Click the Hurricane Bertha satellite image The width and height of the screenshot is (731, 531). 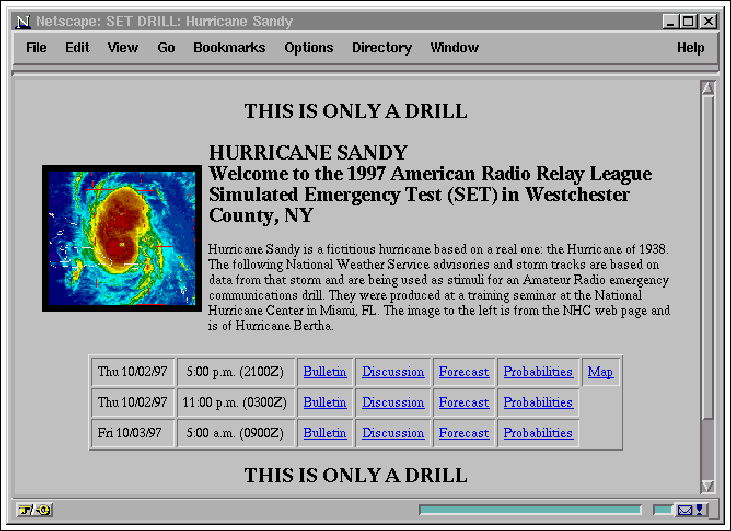122,238
